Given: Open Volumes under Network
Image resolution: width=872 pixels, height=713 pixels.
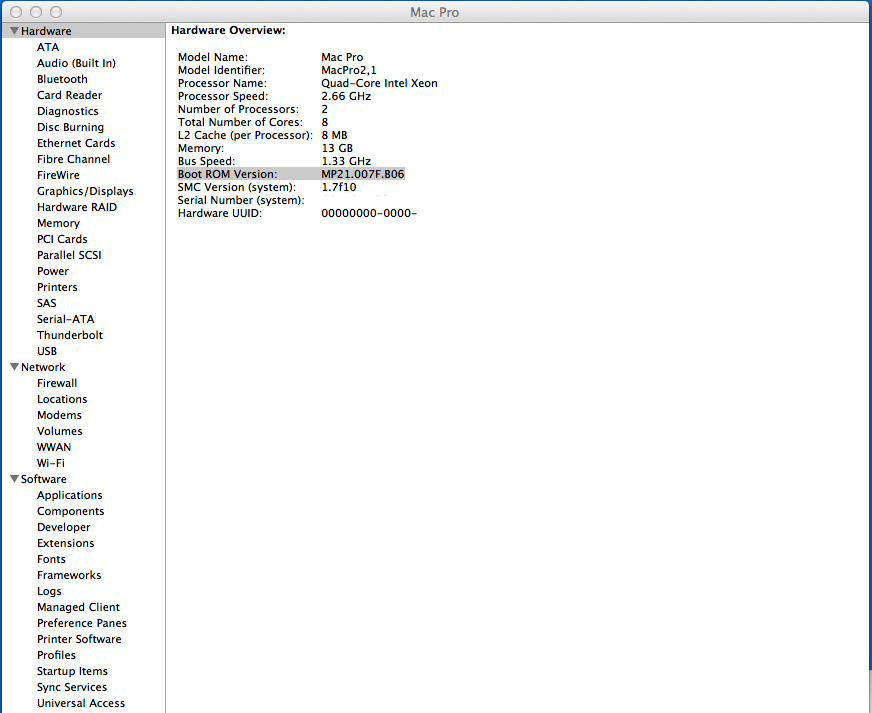Looking at the screenshot, I should coord(60,431).
